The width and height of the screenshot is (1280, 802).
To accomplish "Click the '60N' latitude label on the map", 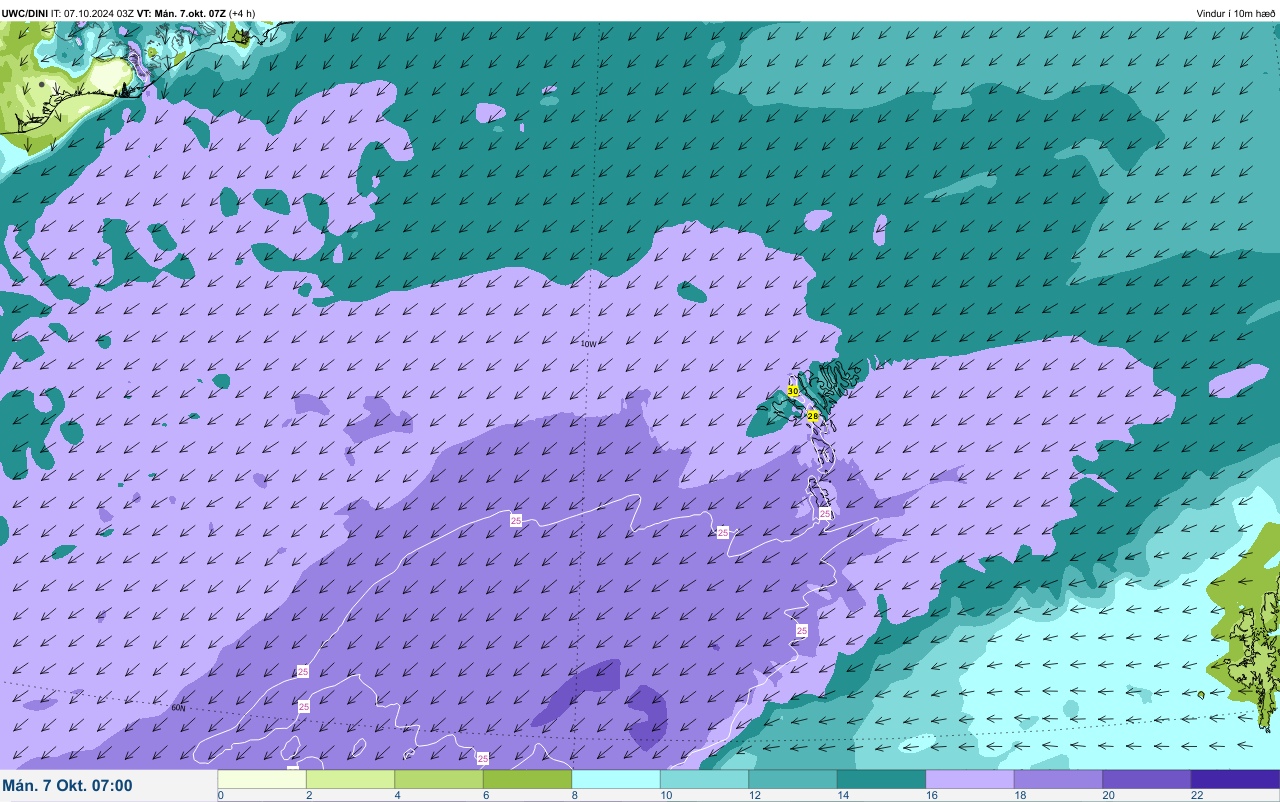I will (178, 708).
